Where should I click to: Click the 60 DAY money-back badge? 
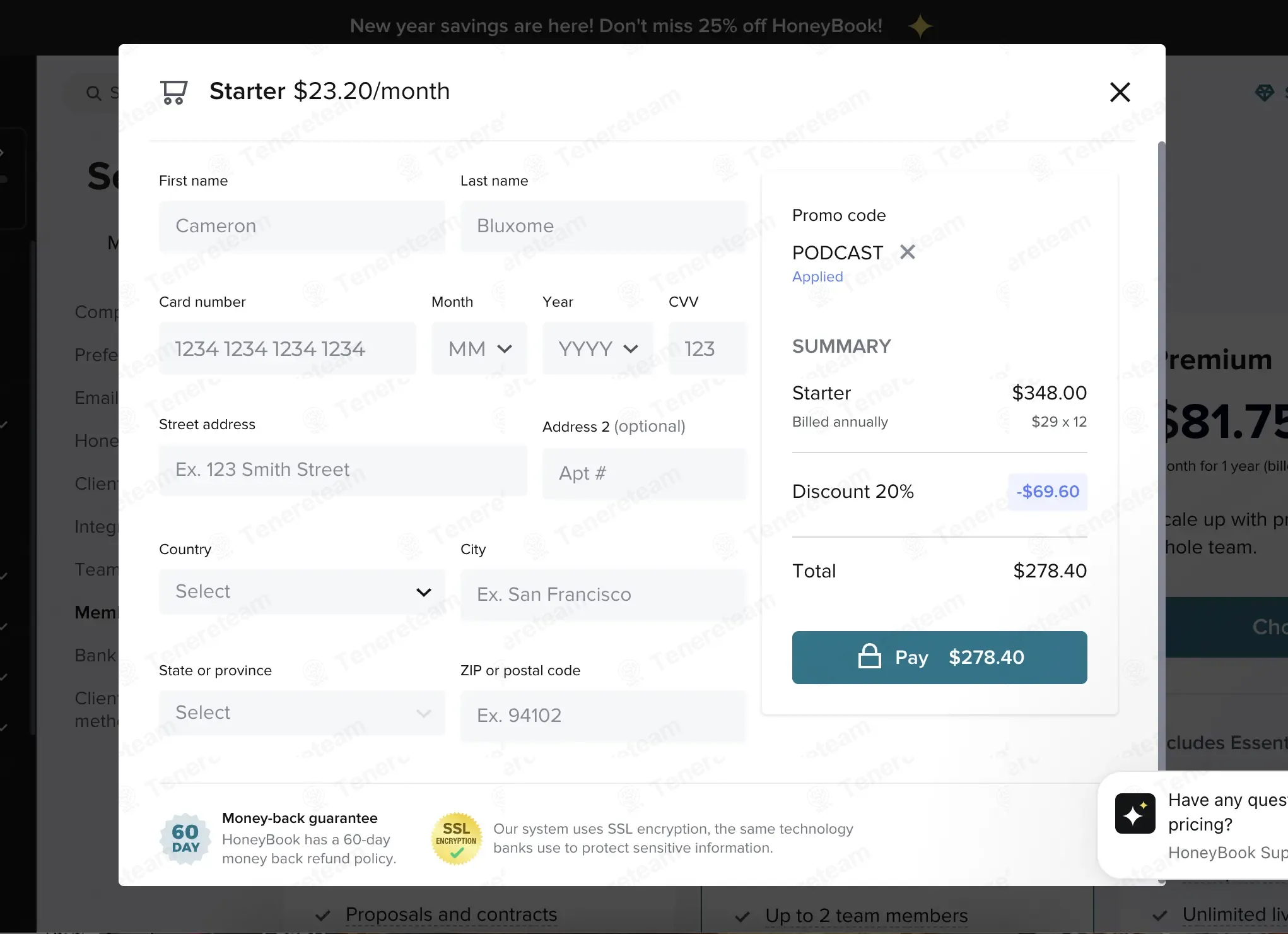185,839
